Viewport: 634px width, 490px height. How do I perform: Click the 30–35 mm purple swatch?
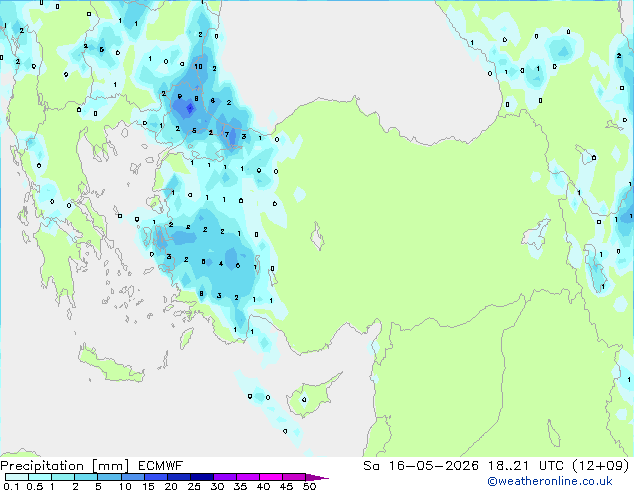224,477
